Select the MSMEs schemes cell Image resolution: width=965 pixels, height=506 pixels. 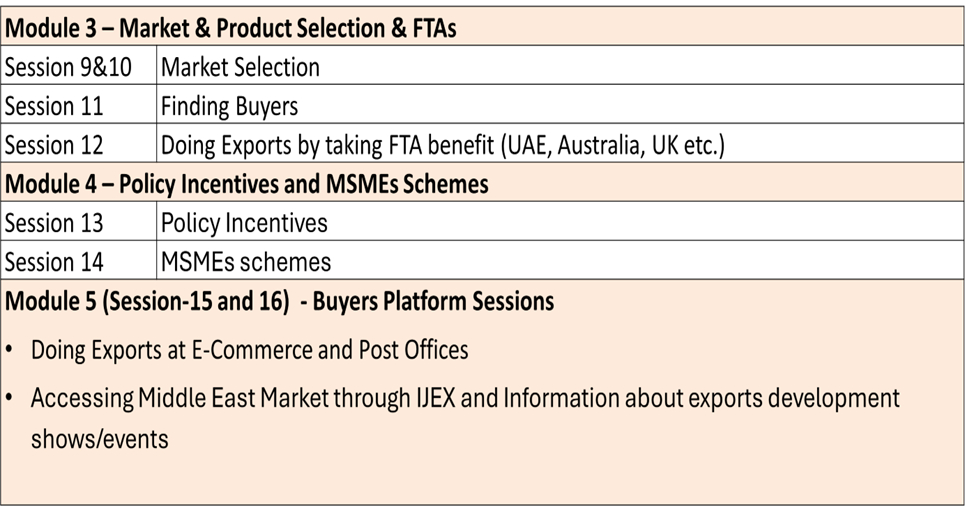245,262
